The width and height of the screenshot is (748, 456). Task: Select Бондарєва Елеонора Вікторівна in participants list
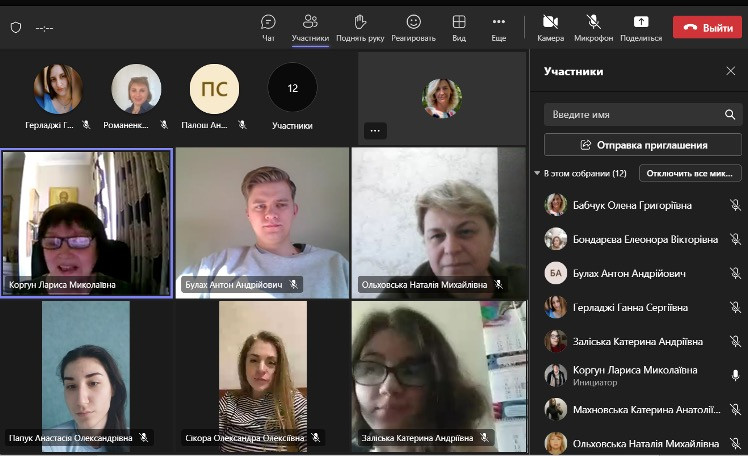(638, 239)
